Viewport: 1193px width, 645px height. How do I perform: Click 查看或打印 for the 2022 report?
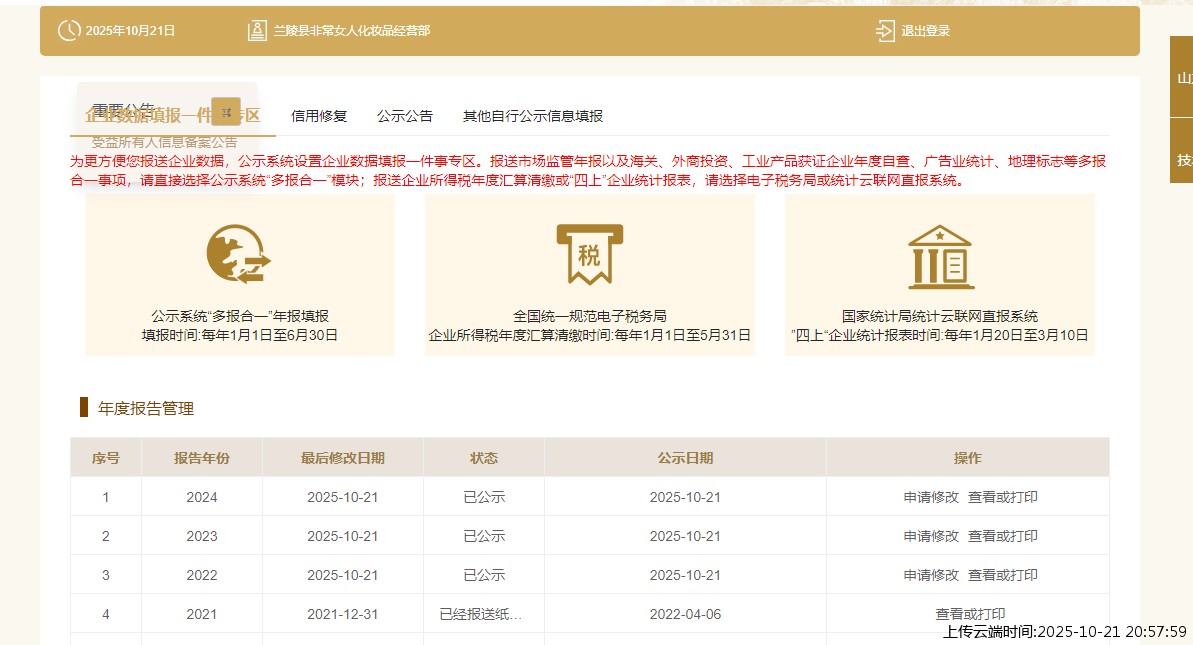pyautogui.click(x=1002, y=575)
